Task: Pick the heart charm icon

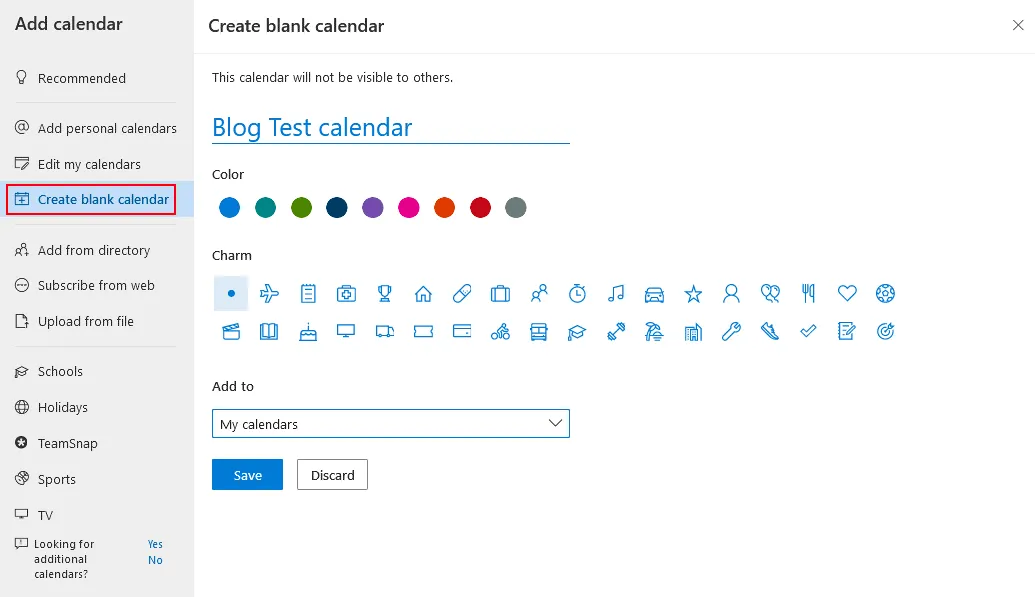Action: 847,293
